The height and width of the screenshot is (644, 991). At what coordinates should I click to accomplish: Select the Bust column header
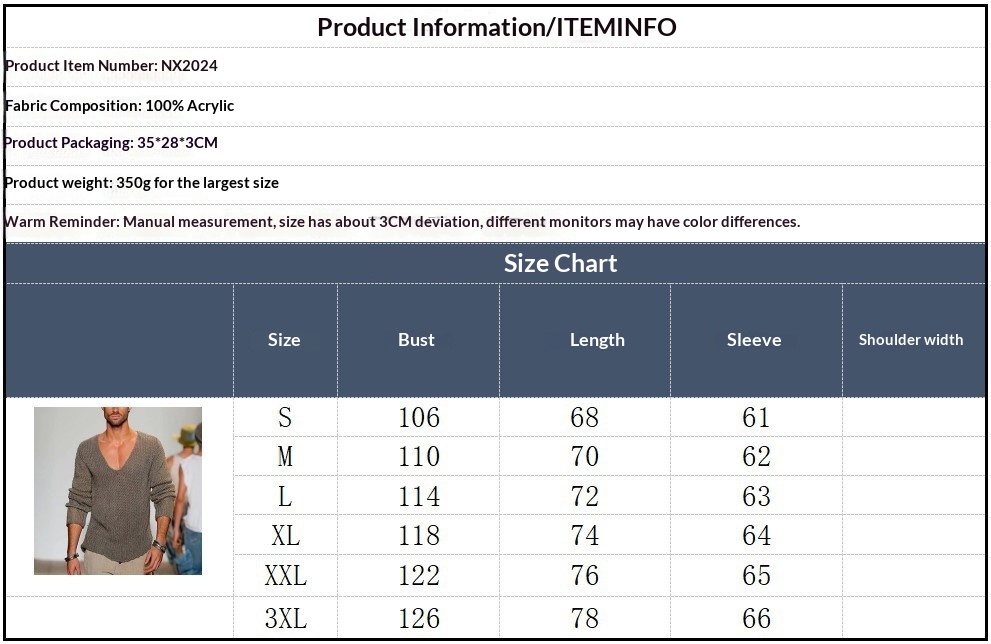416,340
